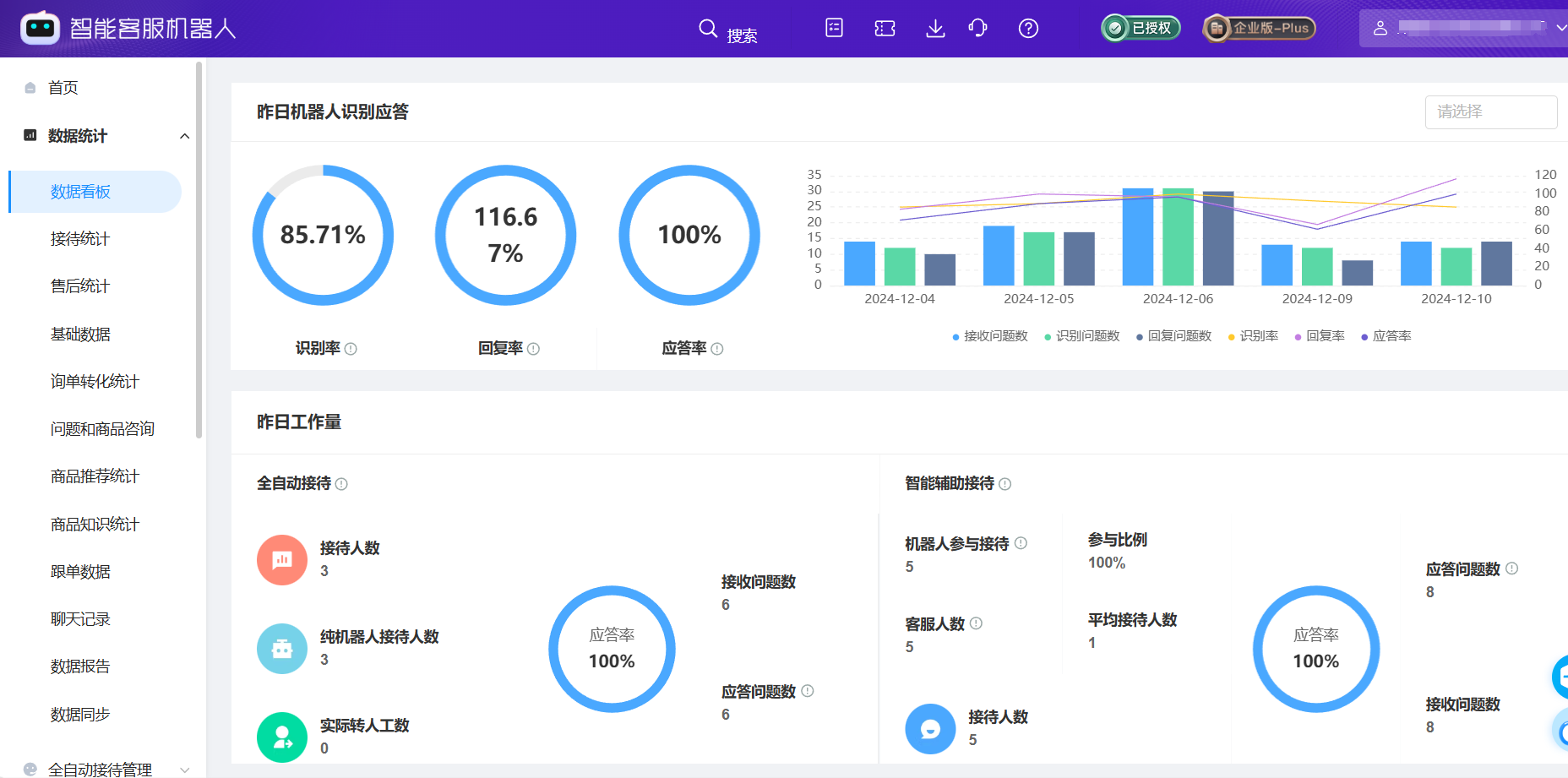Viewport: 1568px width, 778px height.
Task: Expand 全自动接待管理 menu section
Action: [184, 770]
